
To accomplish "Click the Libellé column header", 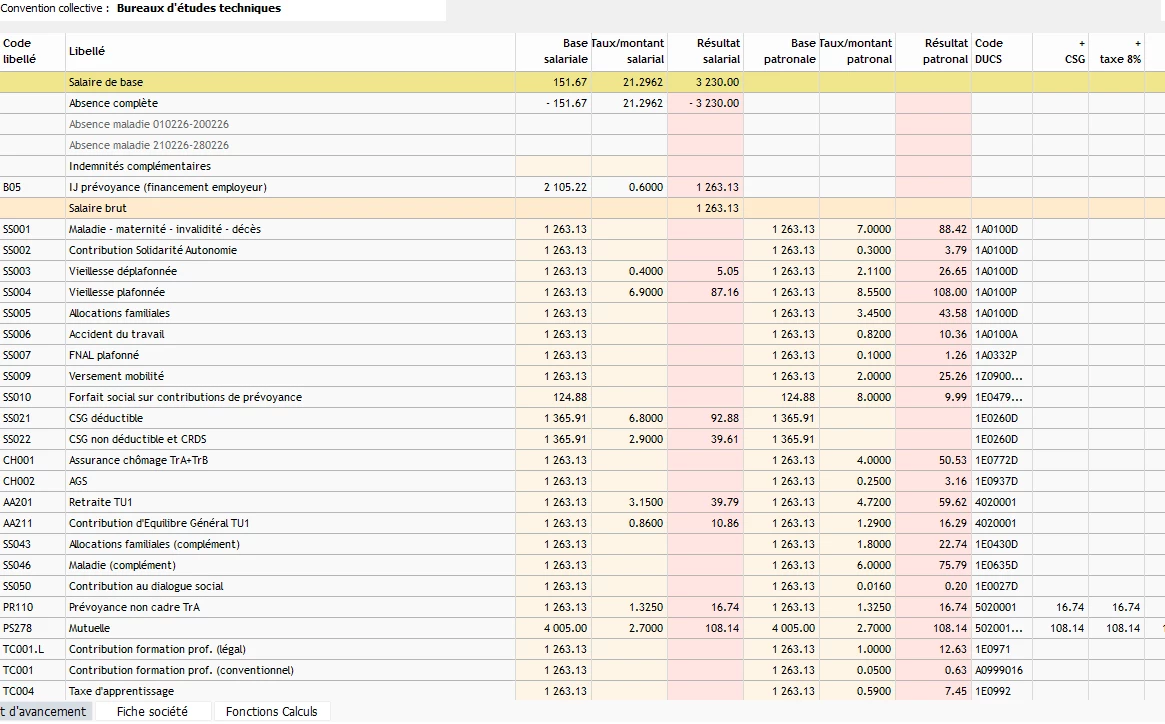I will [87, 51].
